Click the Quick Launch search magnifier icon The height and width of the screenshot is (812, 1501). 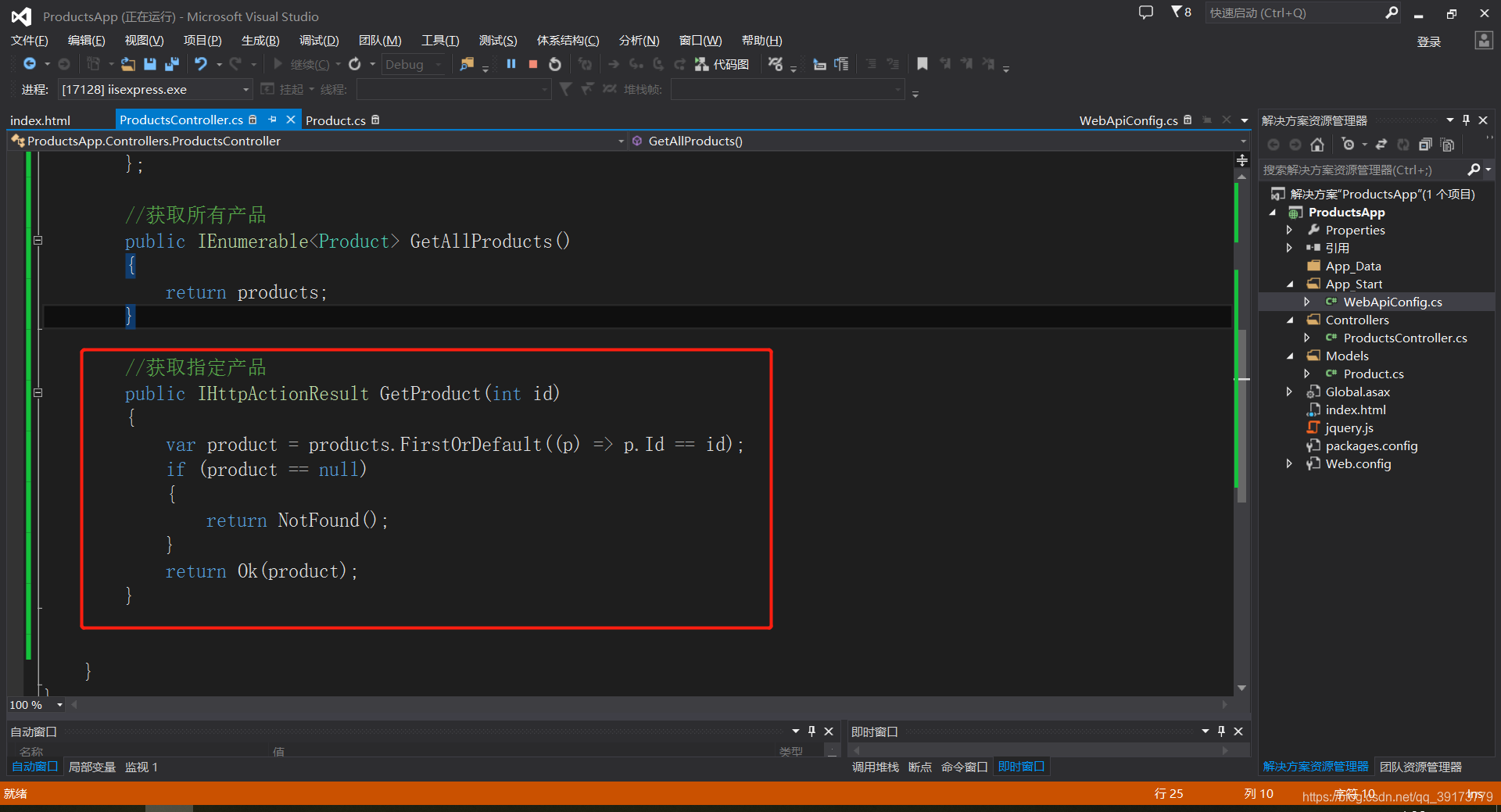coord(1392,13)
